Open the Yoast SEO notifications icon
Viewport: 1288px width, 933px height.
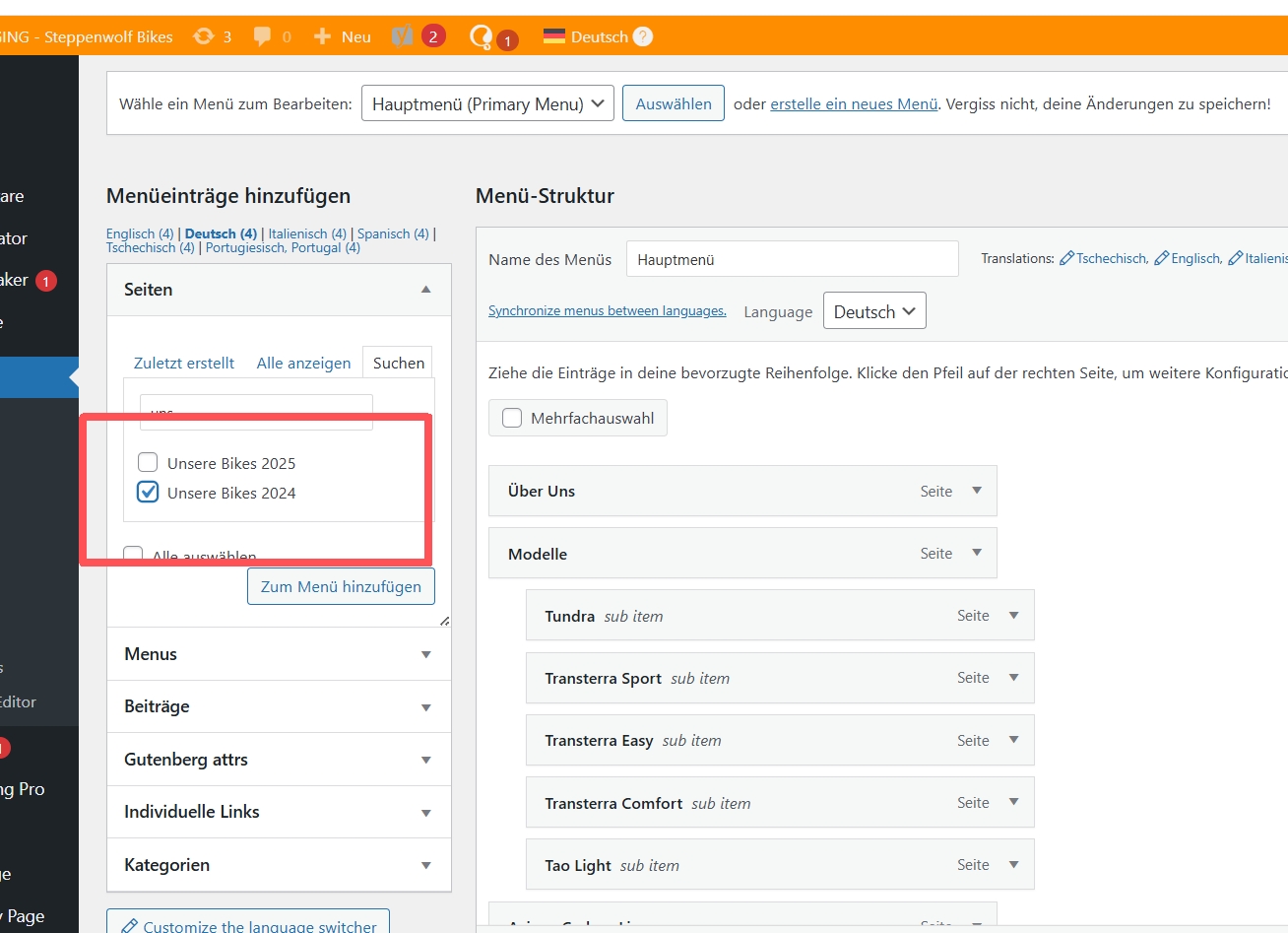point(403,36)
